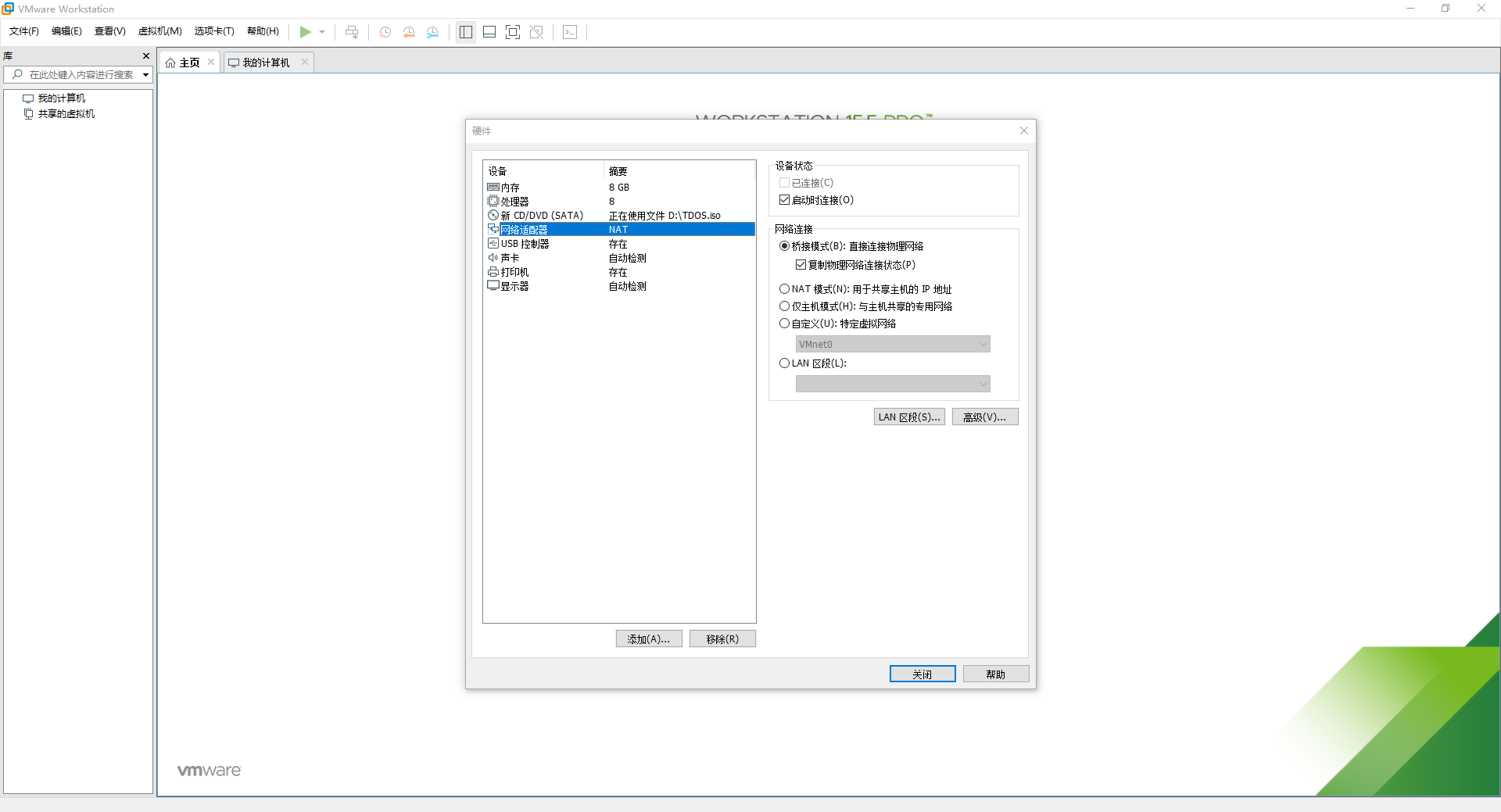1501x812 pixels.
Task: Switch to the 主页 tab
Action: (x=189, y=63)
